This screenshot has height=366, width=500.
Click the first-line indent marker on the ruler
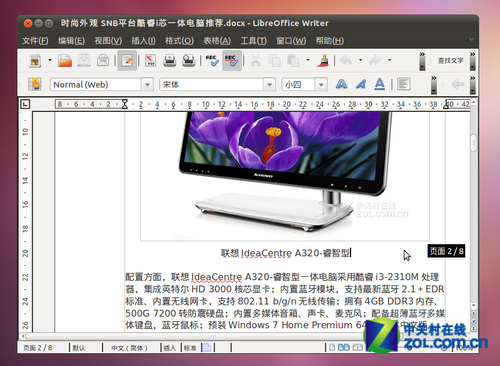125,102
